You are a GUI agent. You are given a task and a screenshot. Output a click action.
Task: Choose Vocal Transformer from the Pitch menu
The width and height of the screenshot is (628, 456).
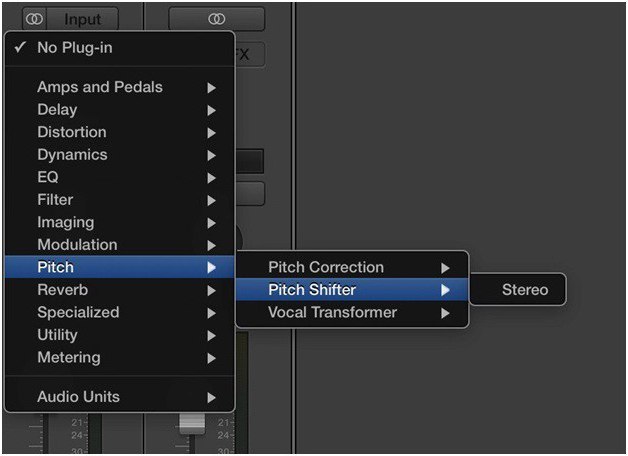click(352, 312)
